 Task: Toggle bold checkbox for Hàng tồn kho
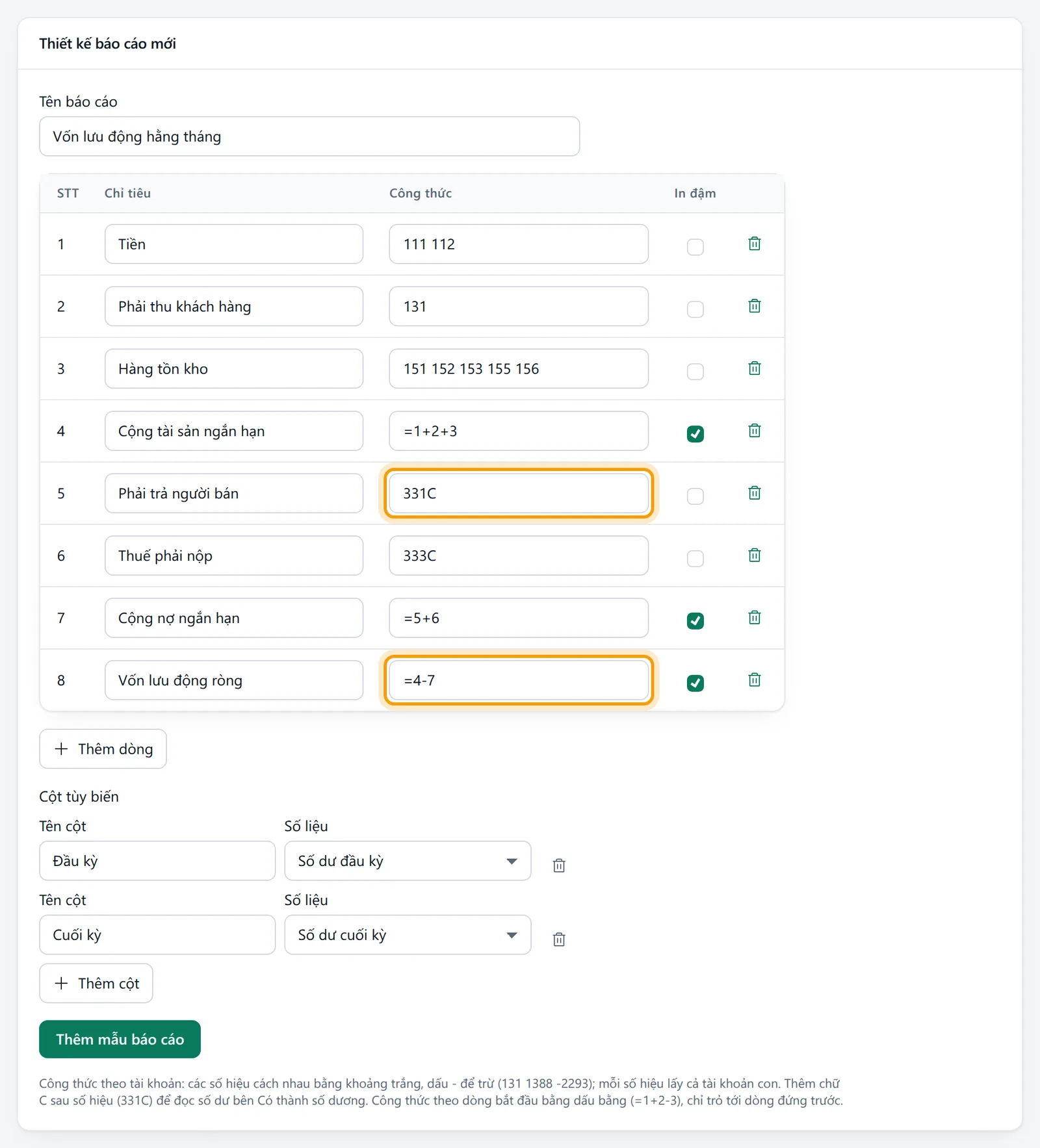[695, 372]
